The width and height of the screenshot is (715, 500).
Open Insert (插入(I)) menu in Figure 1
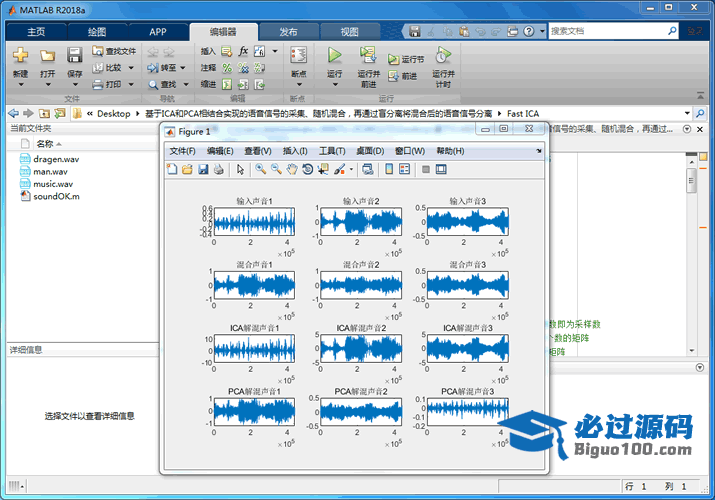[295, 151]
